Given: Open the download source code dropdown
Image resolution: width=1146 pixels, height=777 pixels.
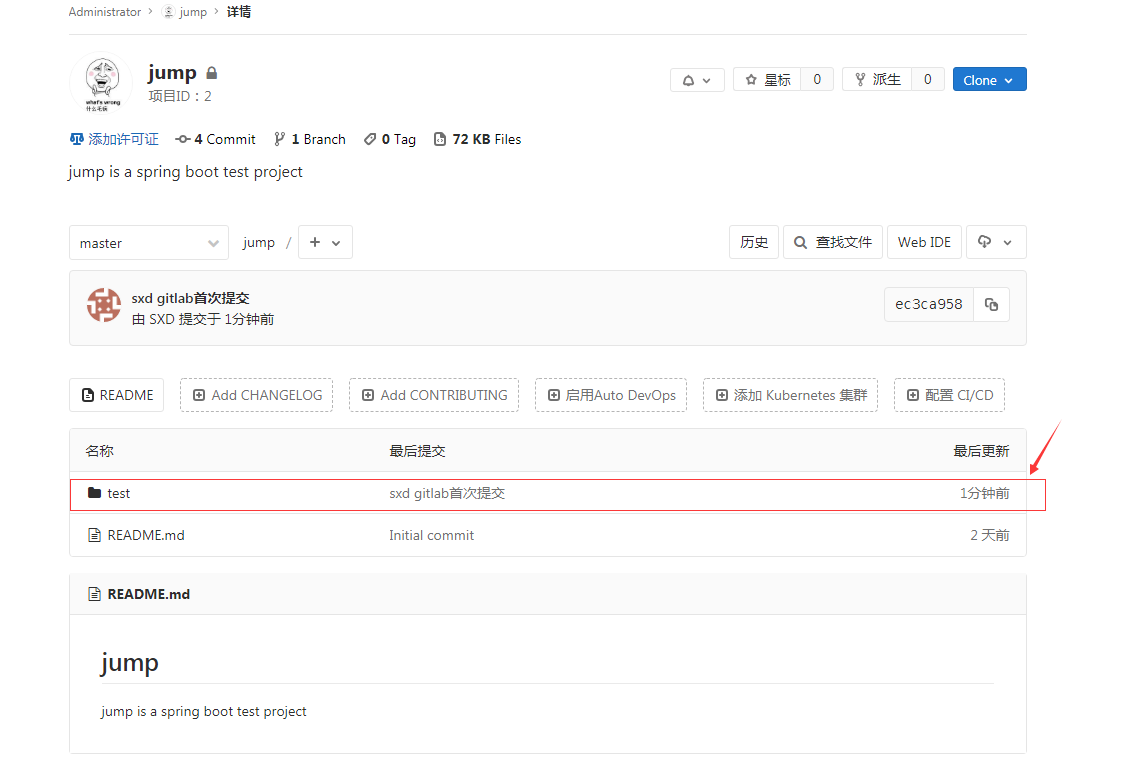Looking at the screenshot, I should tap(996, 242).
